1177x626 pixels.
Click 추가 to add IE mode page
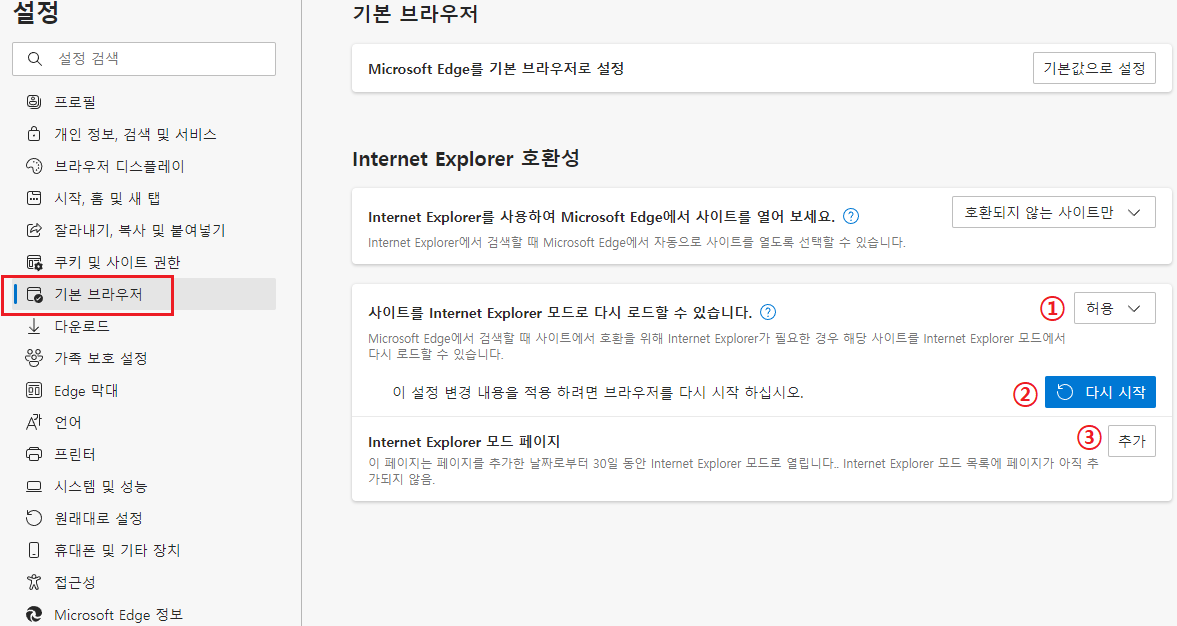(x=1132, y=441)
